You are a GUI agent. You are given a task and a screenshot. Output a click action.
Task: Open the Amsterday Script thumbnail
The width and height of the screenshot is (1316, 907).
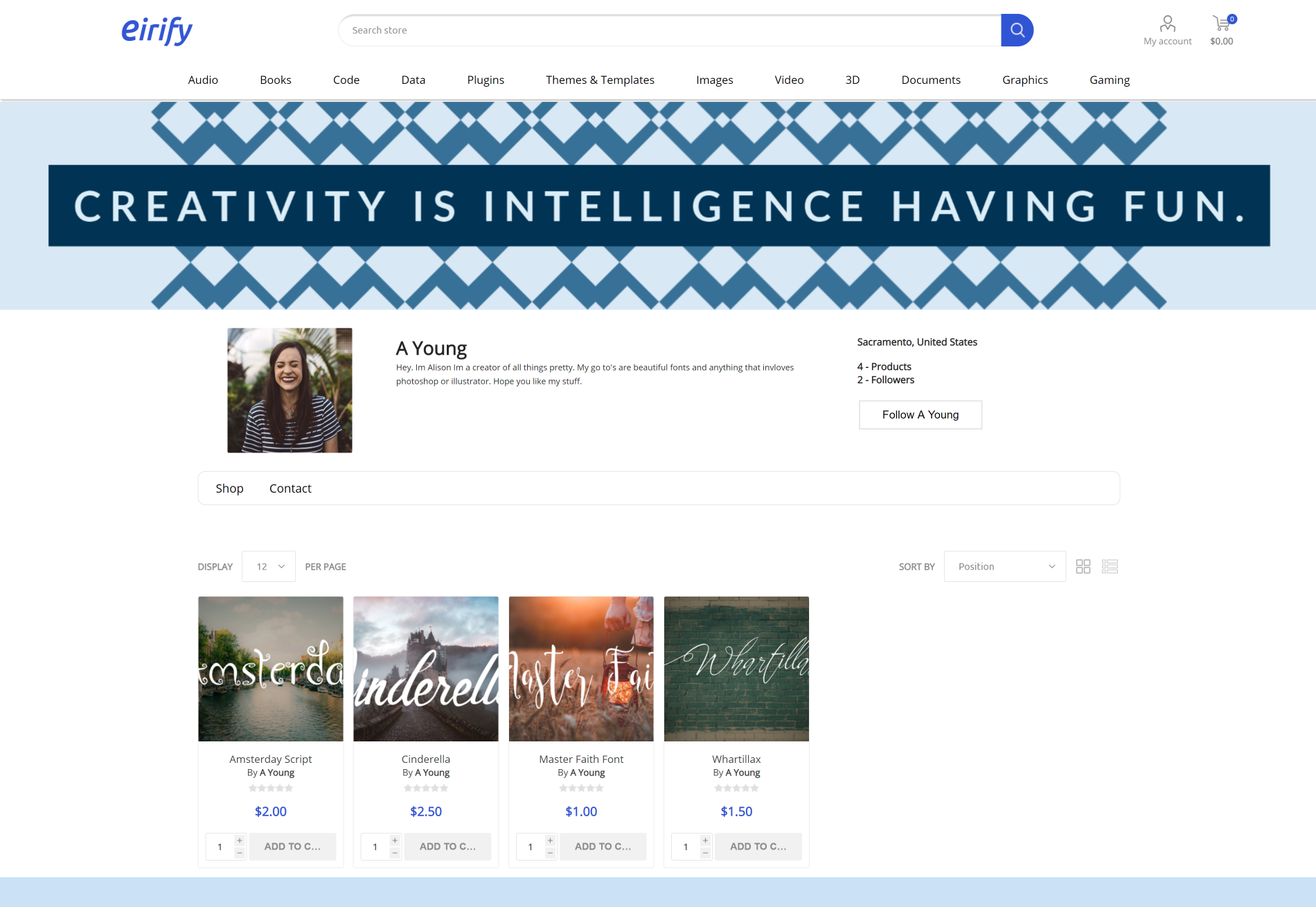pos(271,669)
